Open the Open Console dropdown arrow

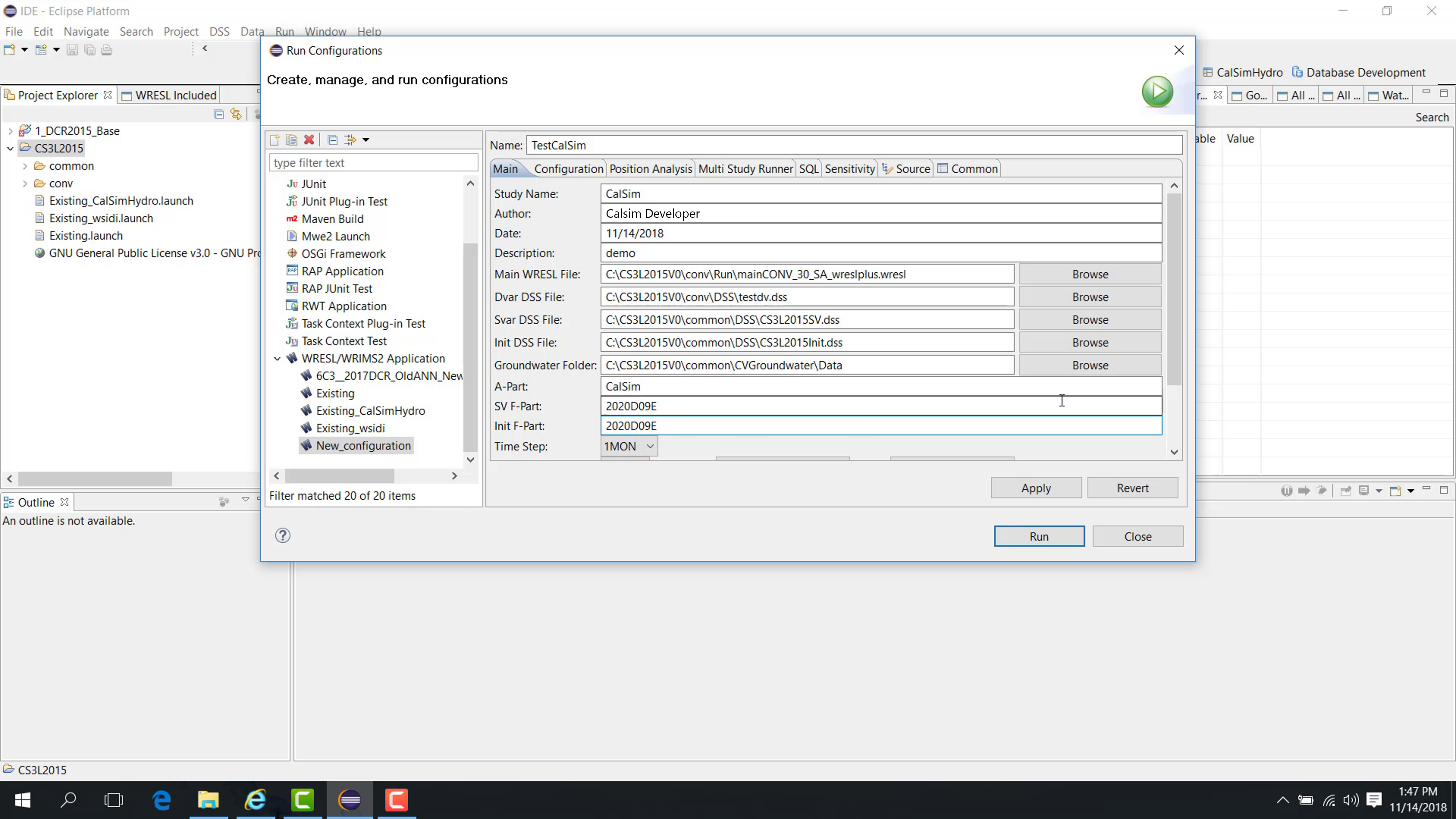pyautogui.click(x=1411, y=491)
